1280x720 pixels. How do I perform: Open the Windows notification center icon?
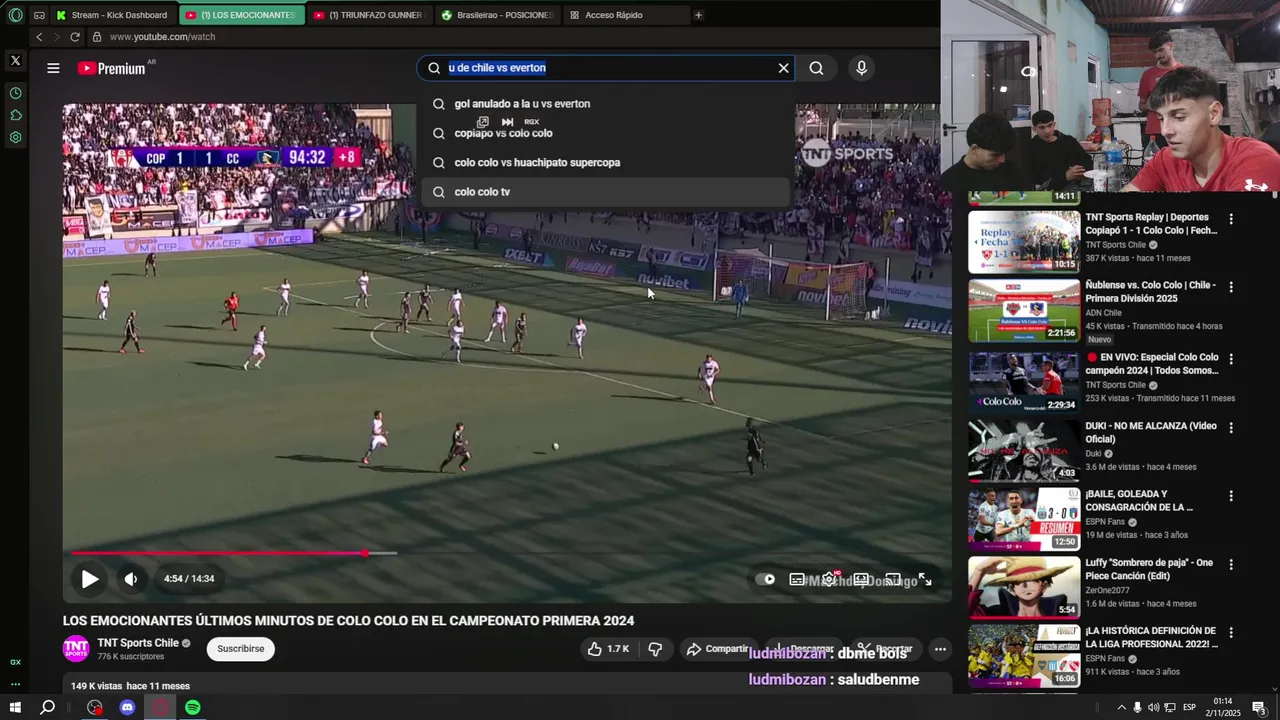(x=1258, y=708)
